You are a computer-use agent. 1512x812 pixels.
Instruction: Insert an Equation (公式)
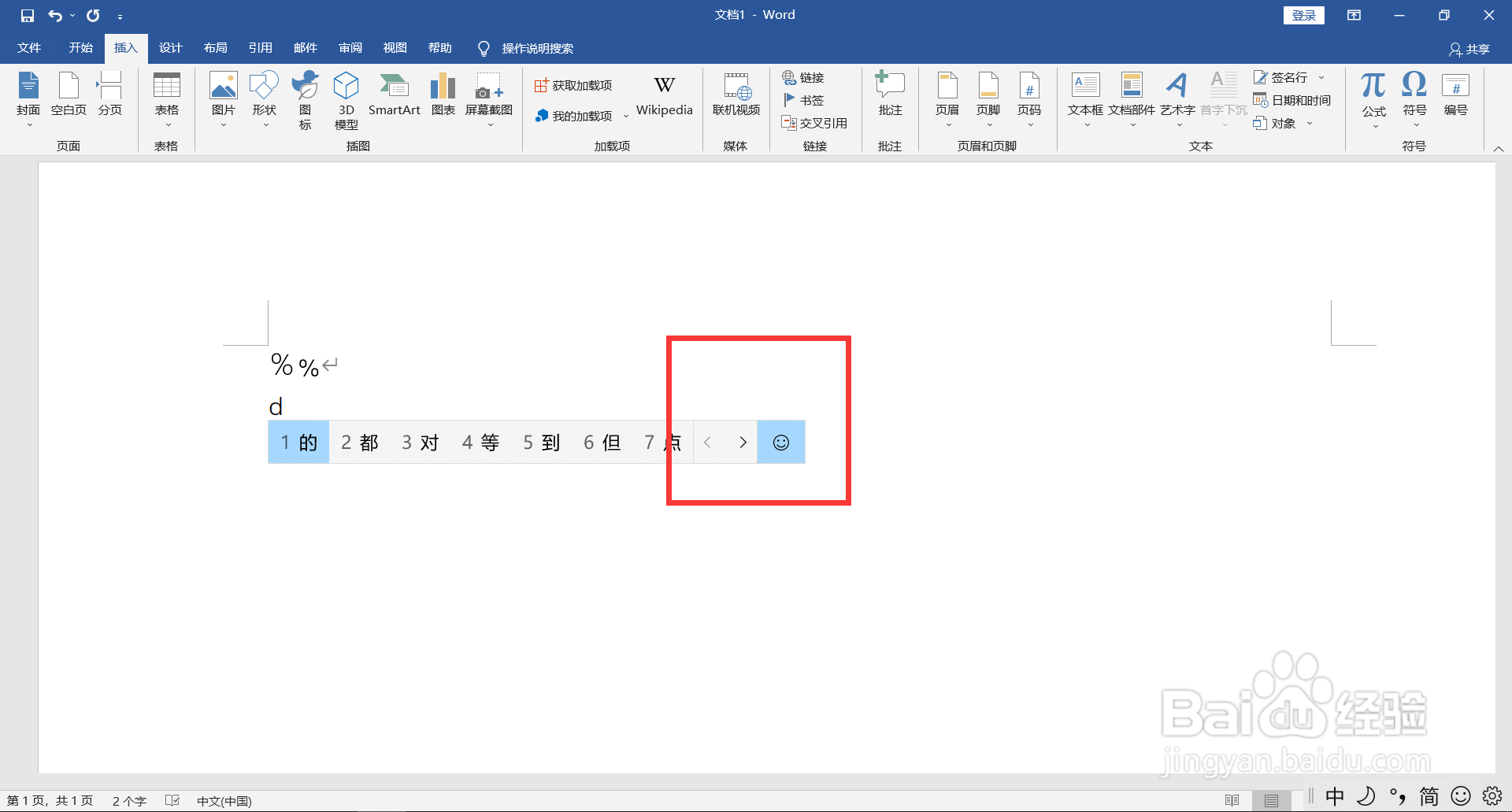point(1373,100)
